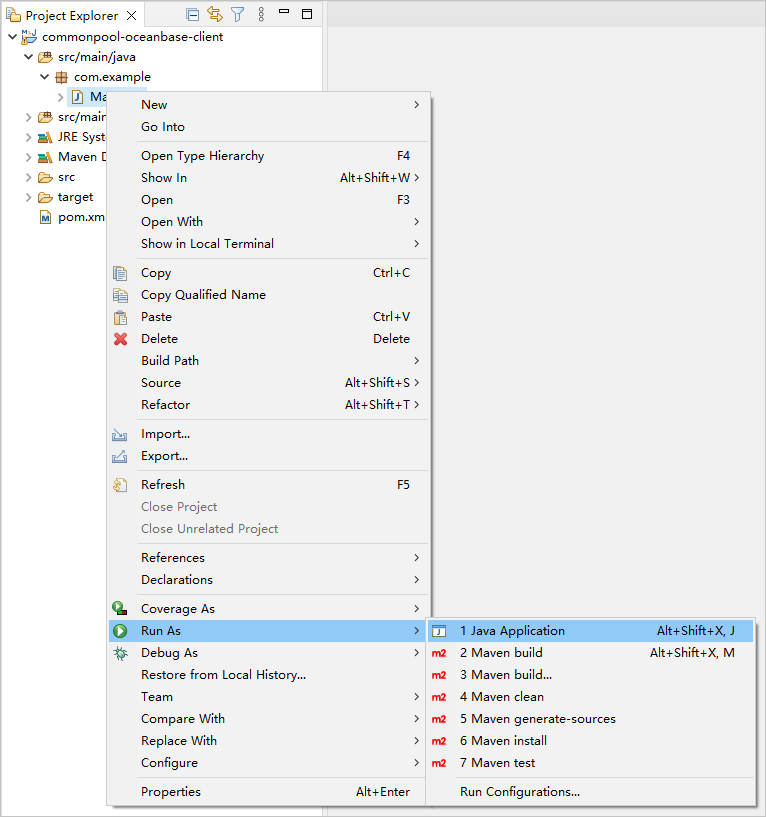Image resolution: width=766 pixels, height=817 pixels.
Task: Collapse the commonpool-oceanbase-client project node
Action: pyautogui.click(x=12, y=37)
